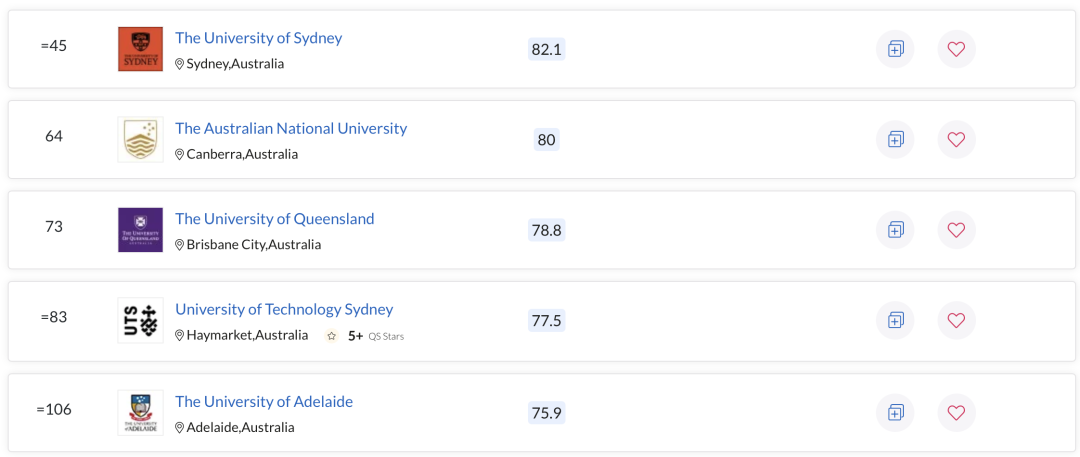
Task: Click the University of Sydney logo
Action: [141, 49]
